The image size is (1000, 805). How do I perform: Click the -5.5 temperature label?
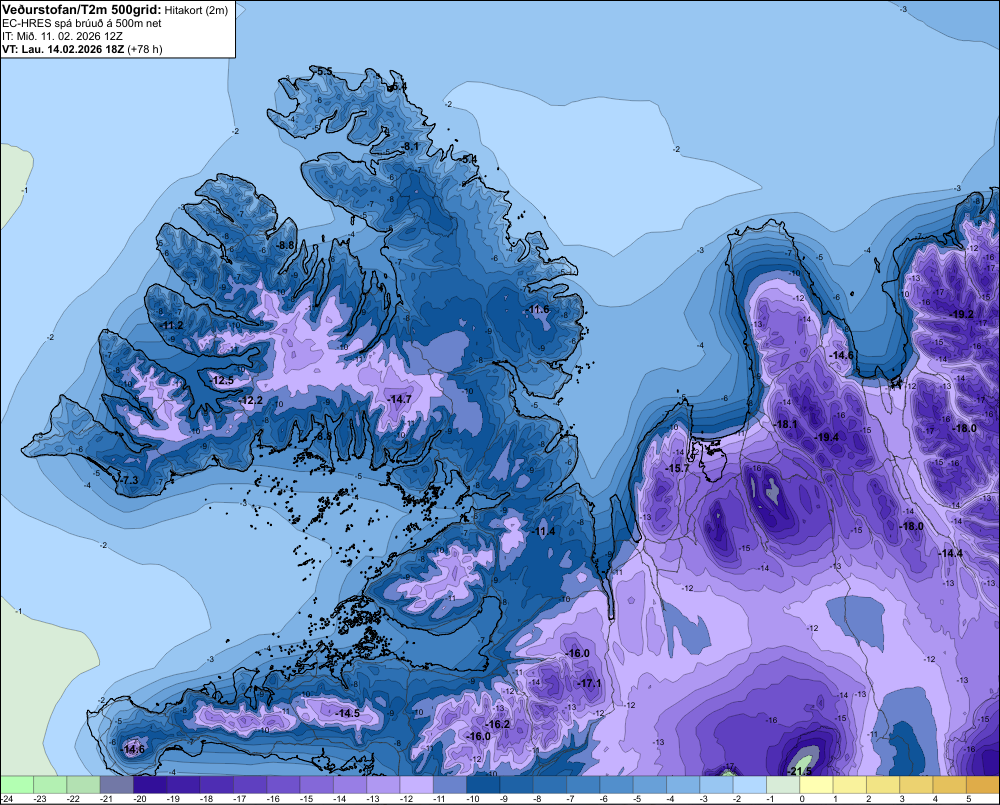coord(323,71)
